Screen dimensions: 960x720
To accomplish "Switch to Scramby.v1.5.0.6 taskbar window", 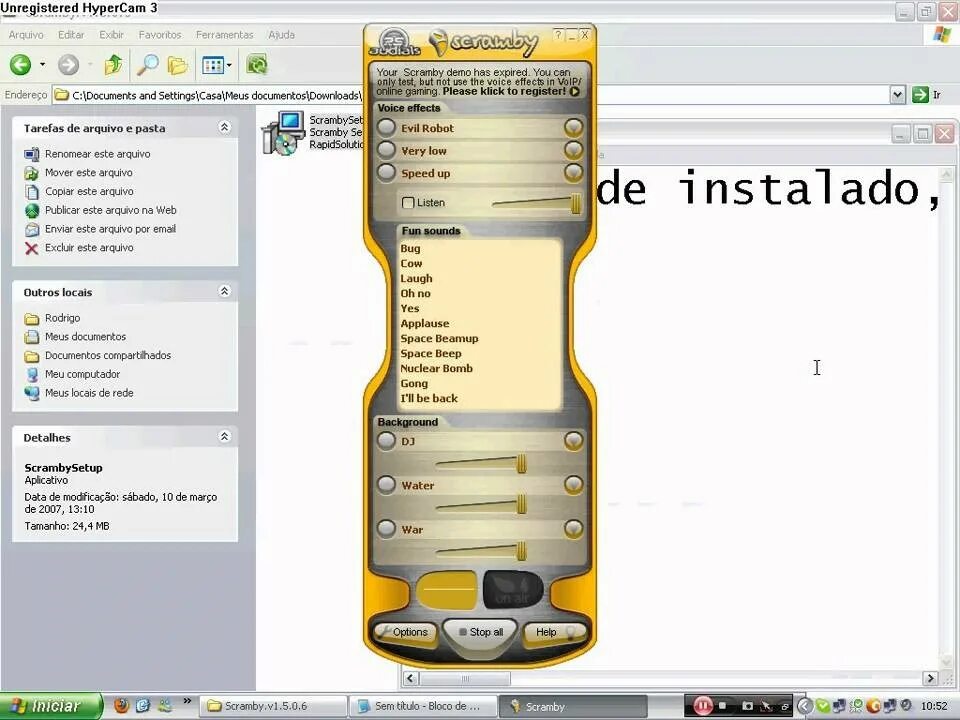I will point(273,706).
